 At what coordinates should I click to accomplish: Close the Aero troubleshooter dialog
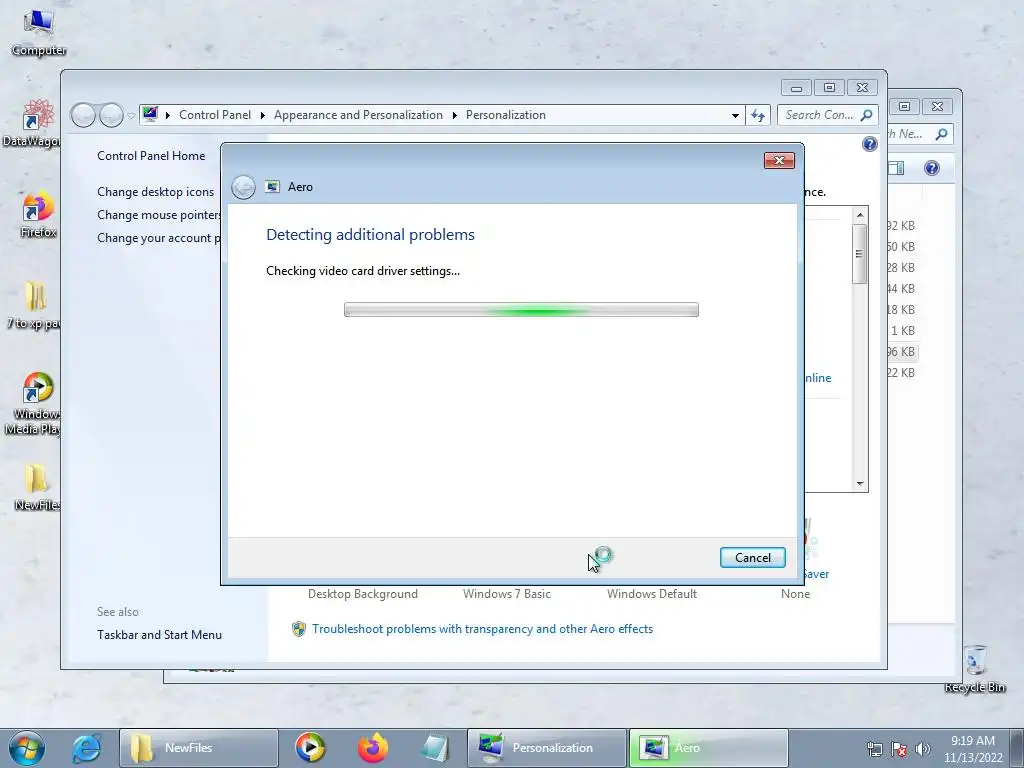(779, 161)
